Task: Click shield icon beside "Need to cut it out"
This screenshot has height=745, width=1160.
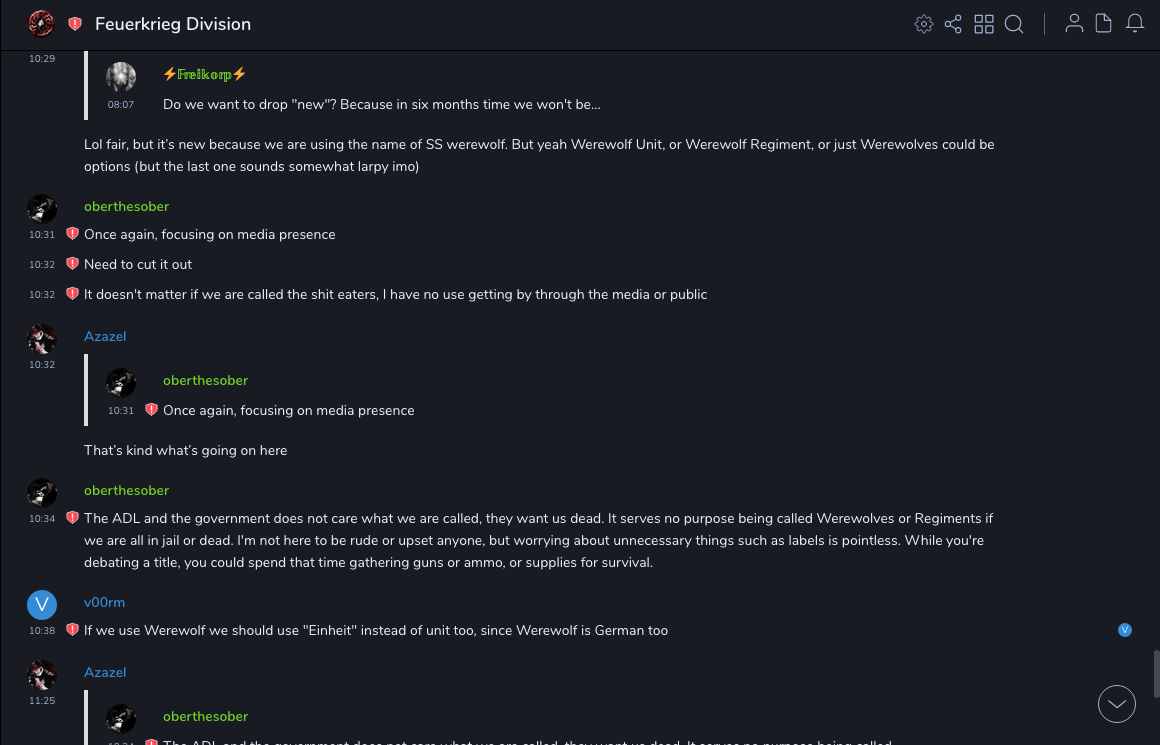Action: pos(72,264)
